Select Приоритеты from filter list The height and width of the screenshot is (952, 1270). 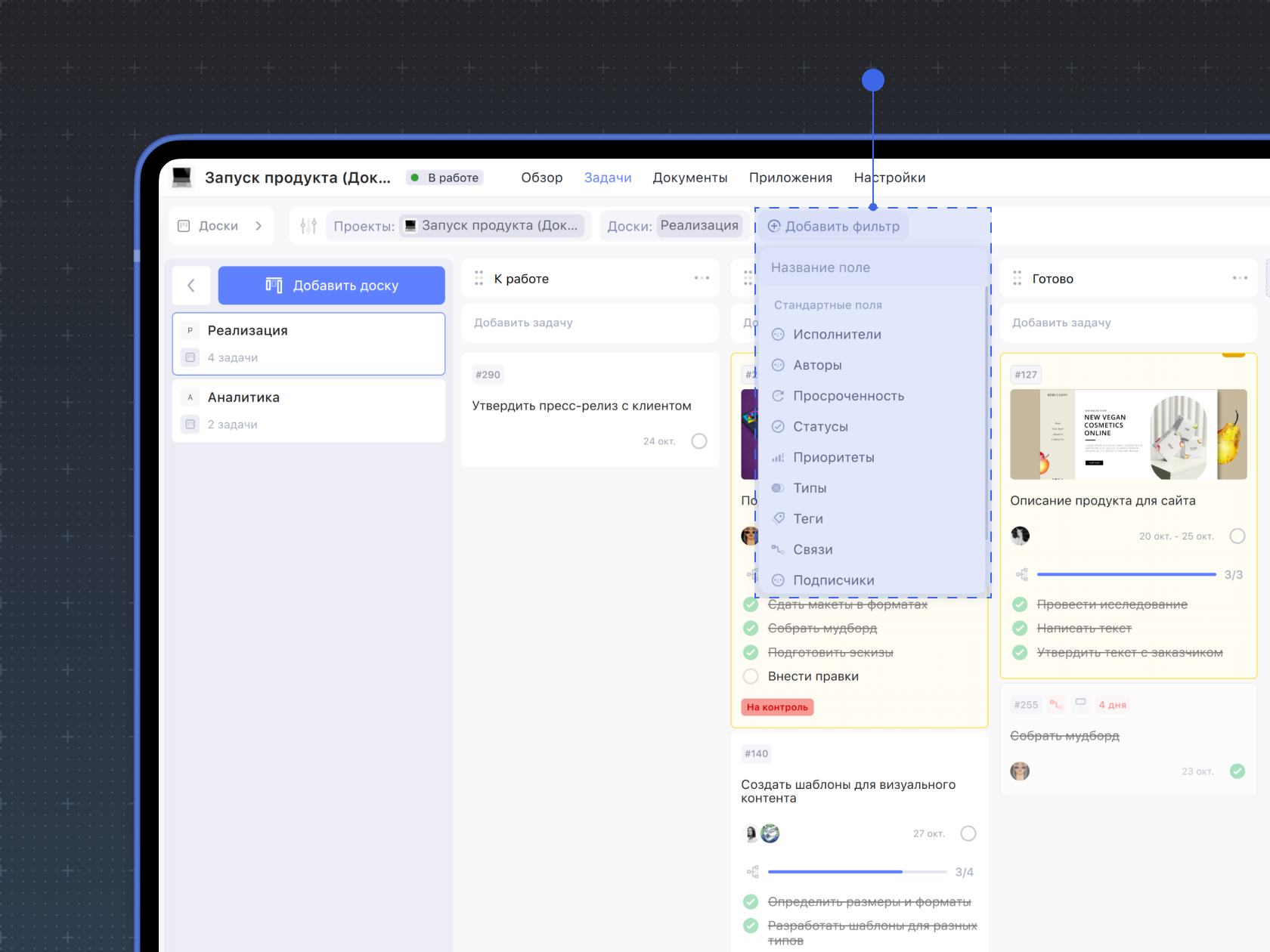(833, 457)
